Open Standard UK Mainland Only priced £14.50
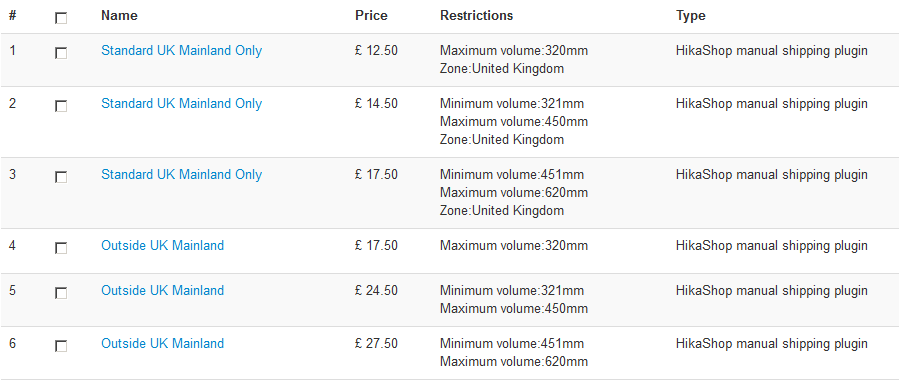The width and height of the screenshot is (899, 384). [x=181, y=104]
